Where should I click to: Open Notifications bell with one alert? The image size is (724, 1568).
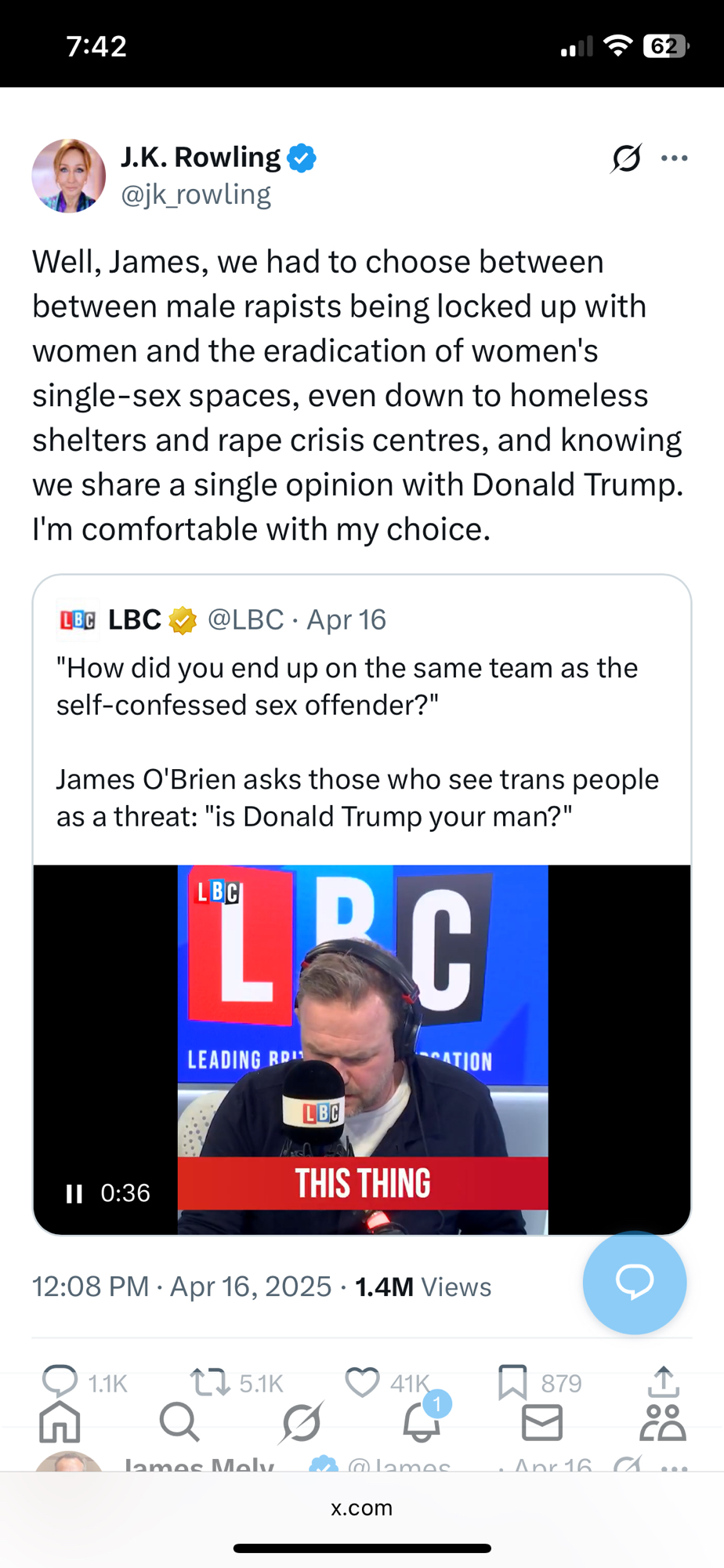[422, 1422]
